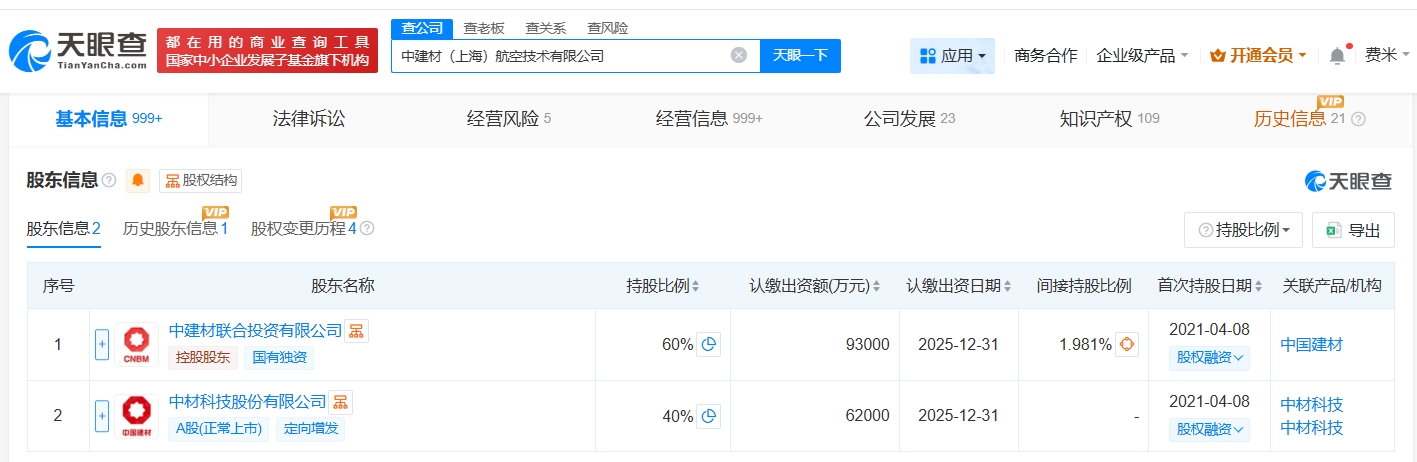Click the indirect shareholding target icon

click(x=1128, y=344)
